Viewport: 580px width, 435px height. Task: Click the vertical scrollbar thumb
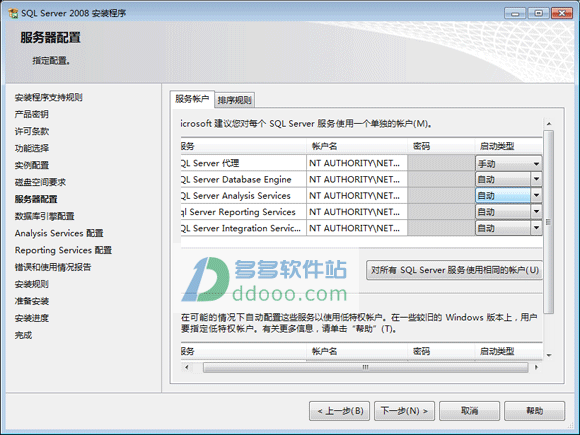(x=549, y=222)
